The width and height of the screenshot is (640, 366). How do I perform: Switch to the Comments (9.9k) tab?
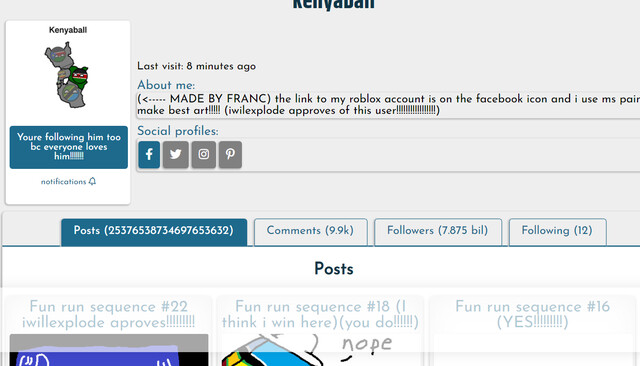pos(310,232)
